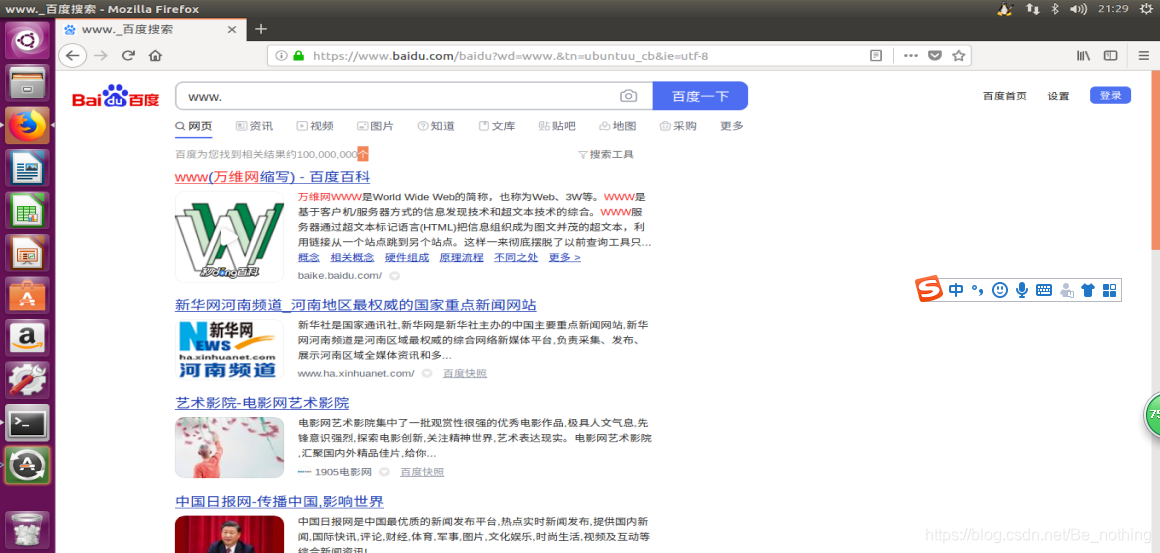Open 百度快照 for 1905电影网 result
This screenshot has height=553, width=1160.
(x=422, y=472)
